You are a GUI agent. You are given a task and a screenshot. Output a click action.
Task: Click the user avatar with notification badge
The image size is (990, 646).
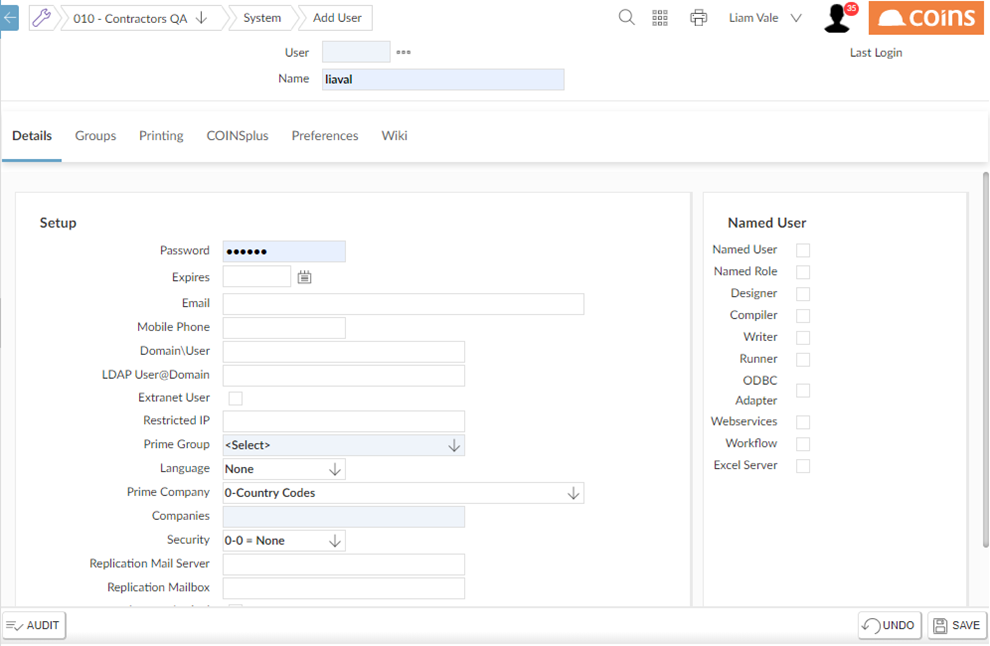point(838,17)
